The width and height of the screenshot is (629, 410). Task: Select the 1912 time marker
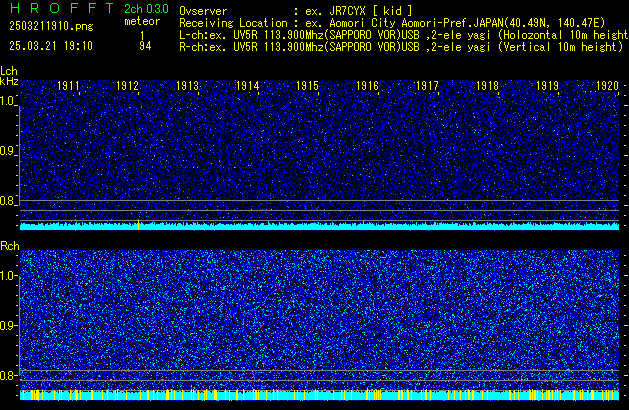click(128, 86)
